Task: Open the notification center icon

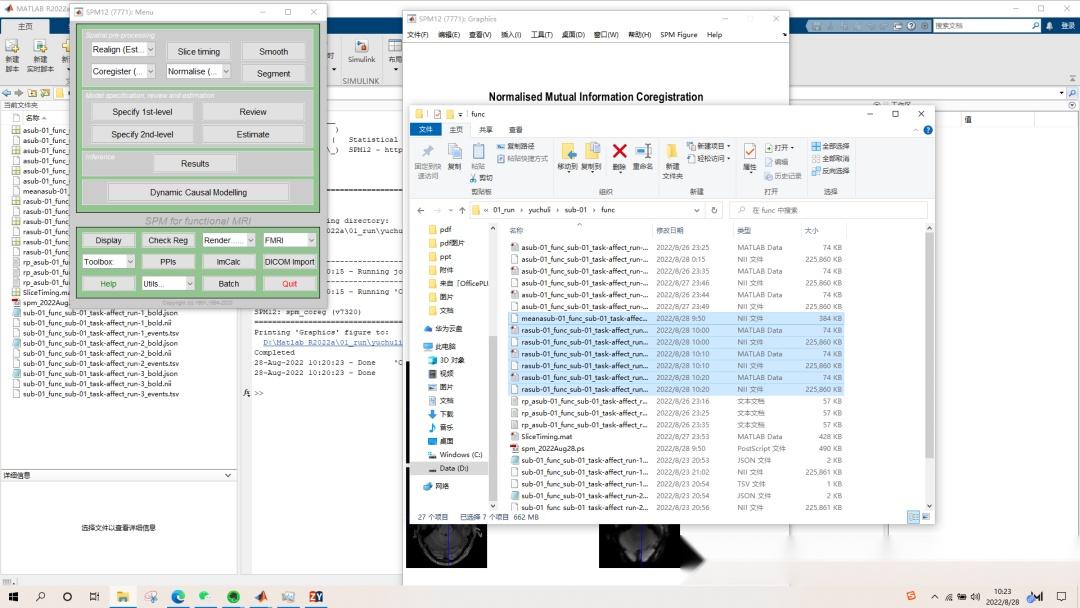Action: pos(1061,596)
